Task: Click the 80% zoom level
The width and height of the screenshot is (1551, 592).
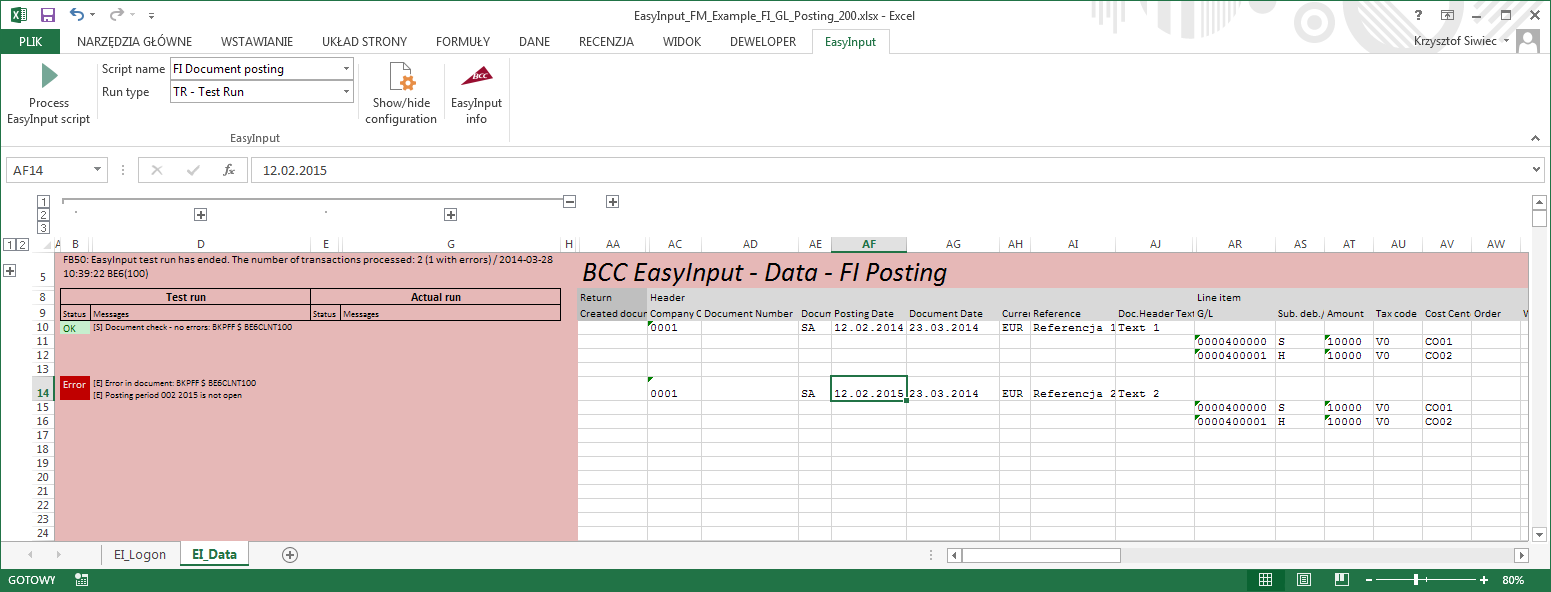Action: coord(1513,580)
